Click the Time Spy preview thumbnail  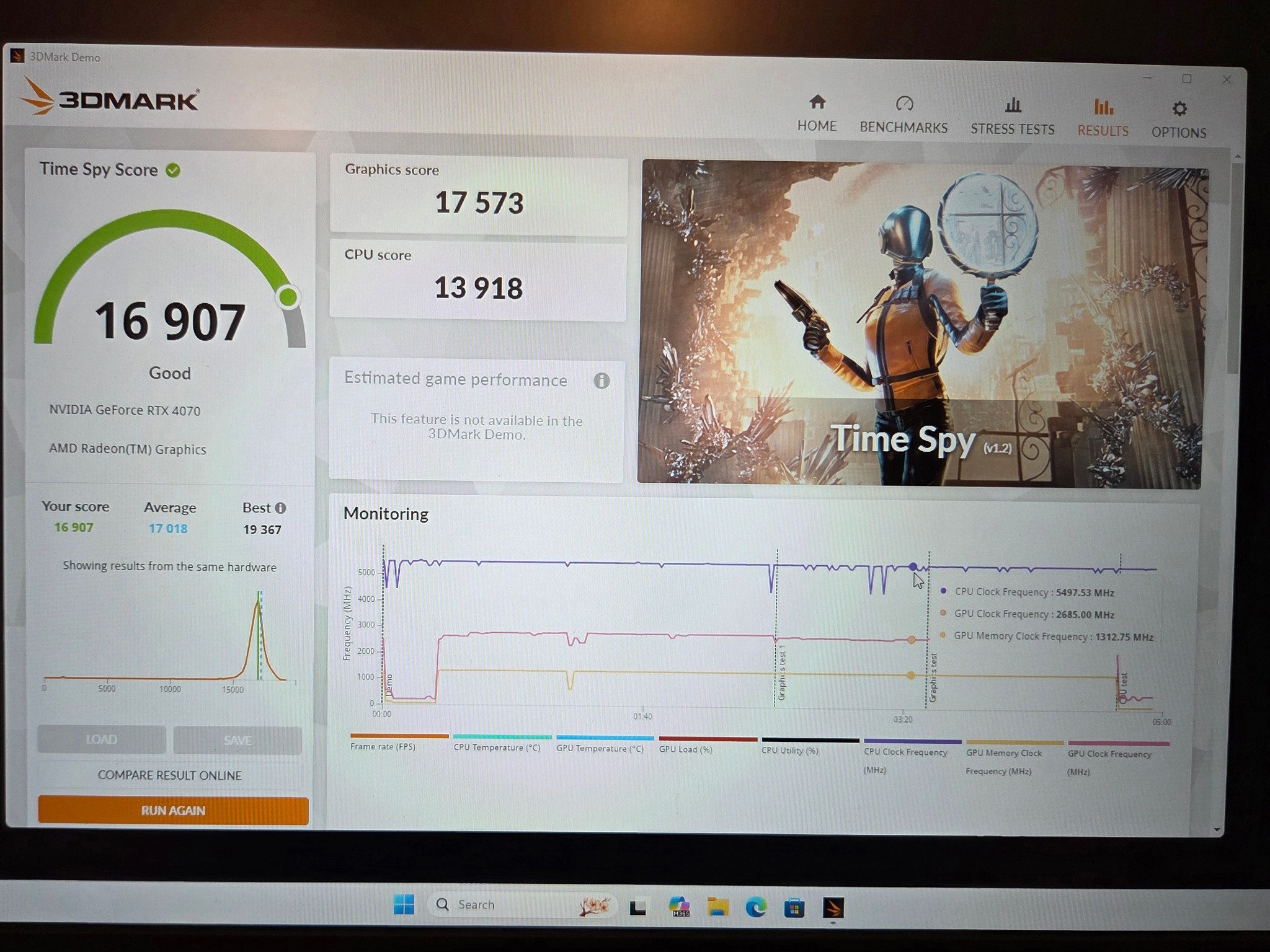pos(921,324)
